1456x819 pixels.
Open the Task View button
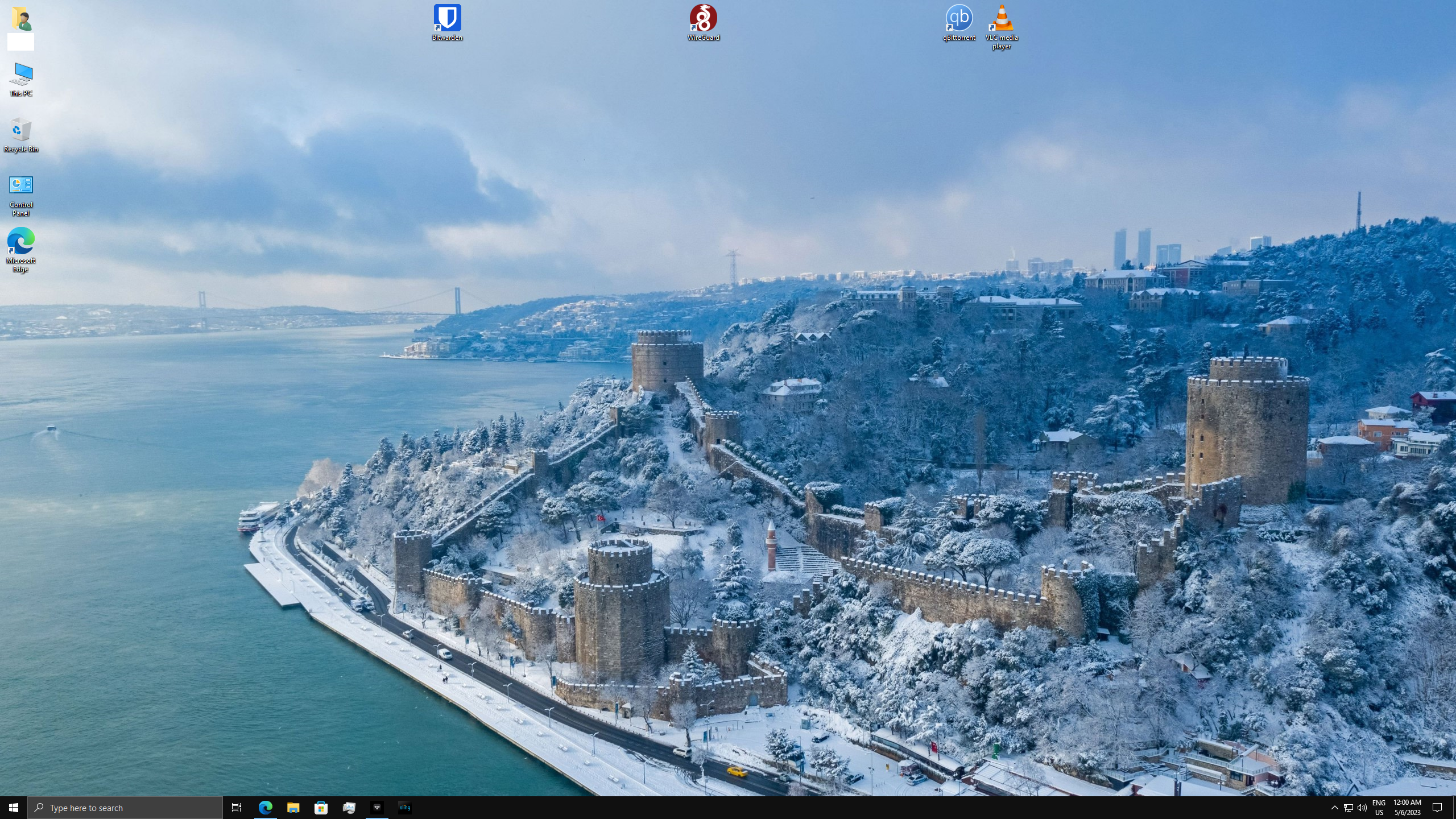click(x=237, y=808)
